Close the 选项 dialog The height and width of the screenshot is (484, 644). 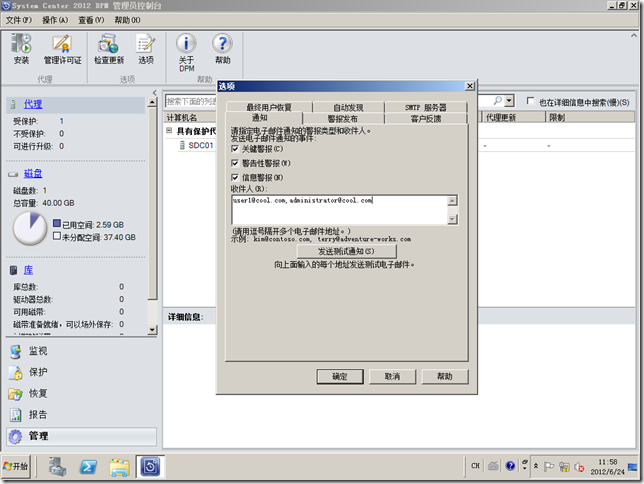tap(469, 86)
